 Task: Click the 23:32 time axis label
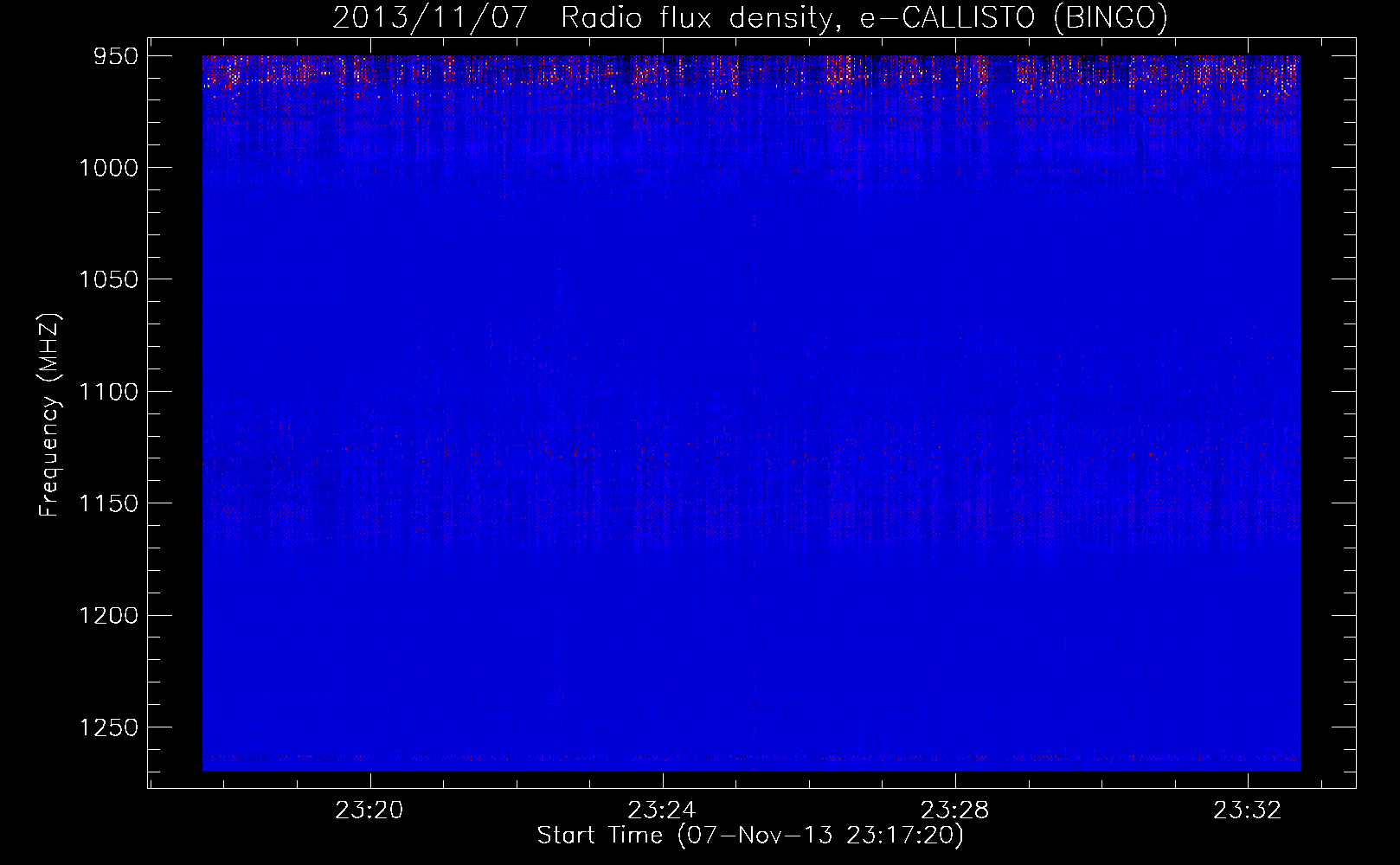click(1247, 811)
